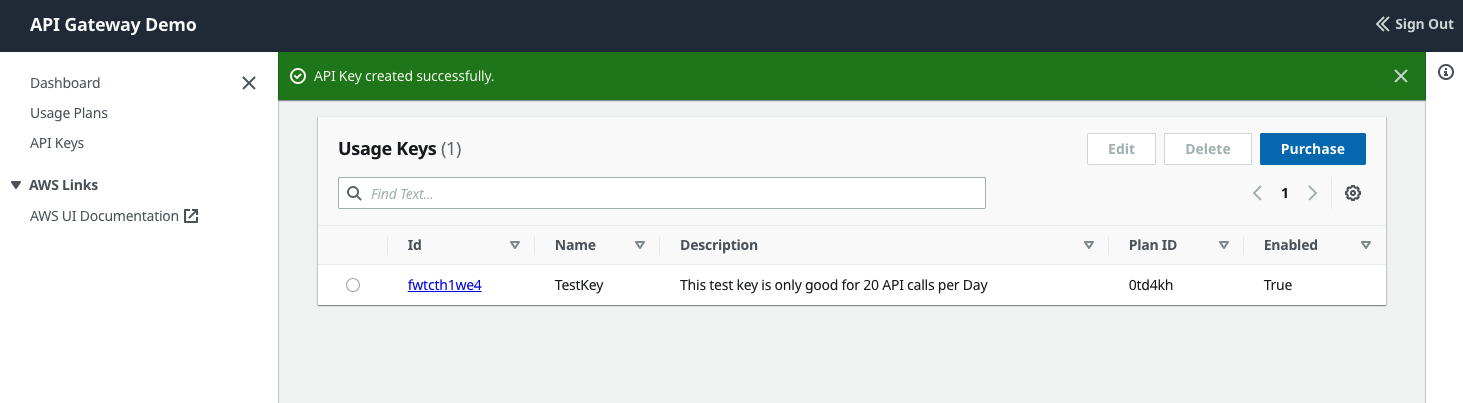Open Usage Plans in sidebar
Image resolution: width=1463 pixels, height=403 pixels.
tap(69, 113)
